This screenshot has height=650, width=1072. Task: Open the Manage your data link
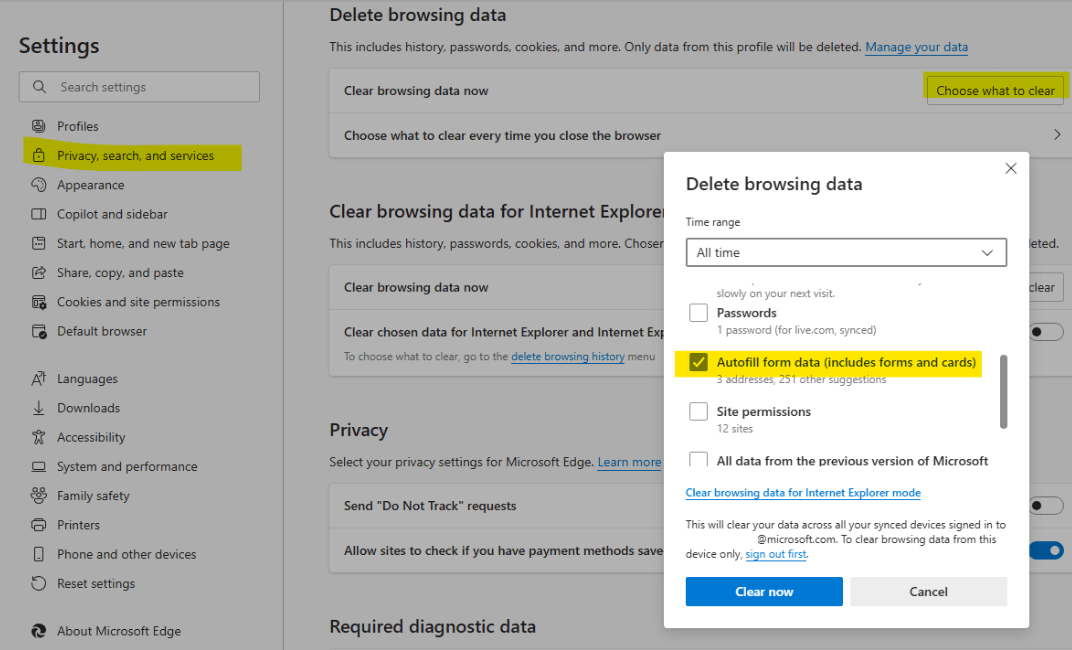coord(916,47)
